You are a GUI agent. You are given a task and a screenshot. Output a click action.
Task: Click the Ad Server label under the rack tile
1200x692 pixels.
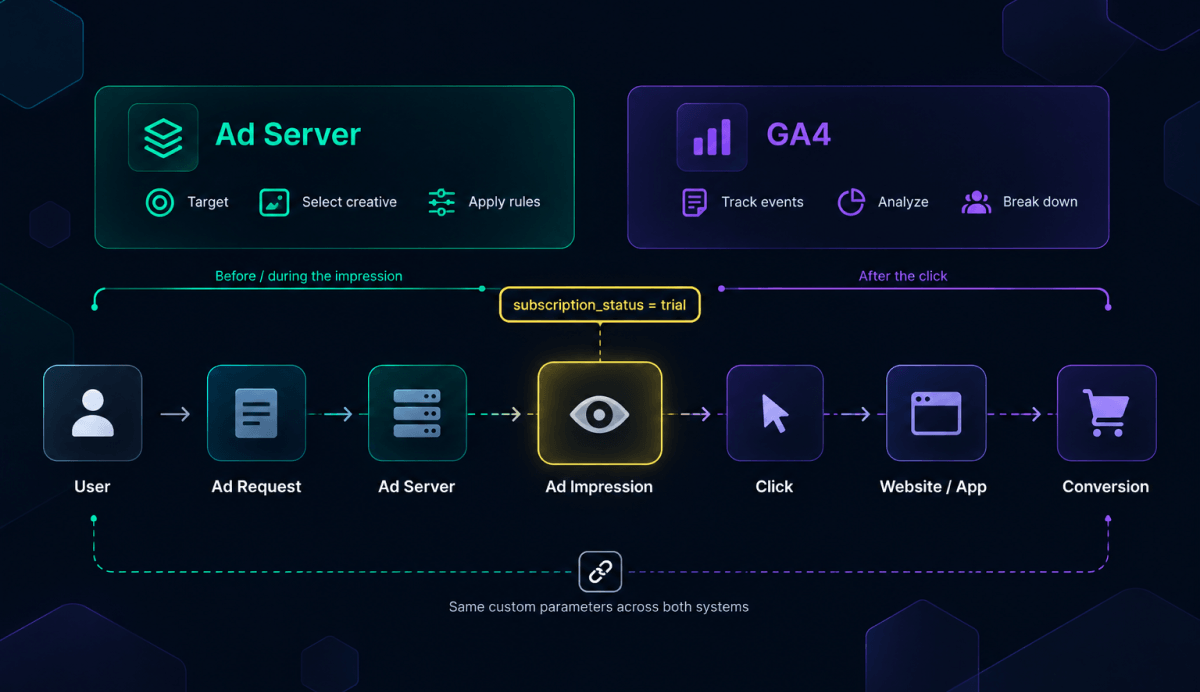(x=416, y=487)
